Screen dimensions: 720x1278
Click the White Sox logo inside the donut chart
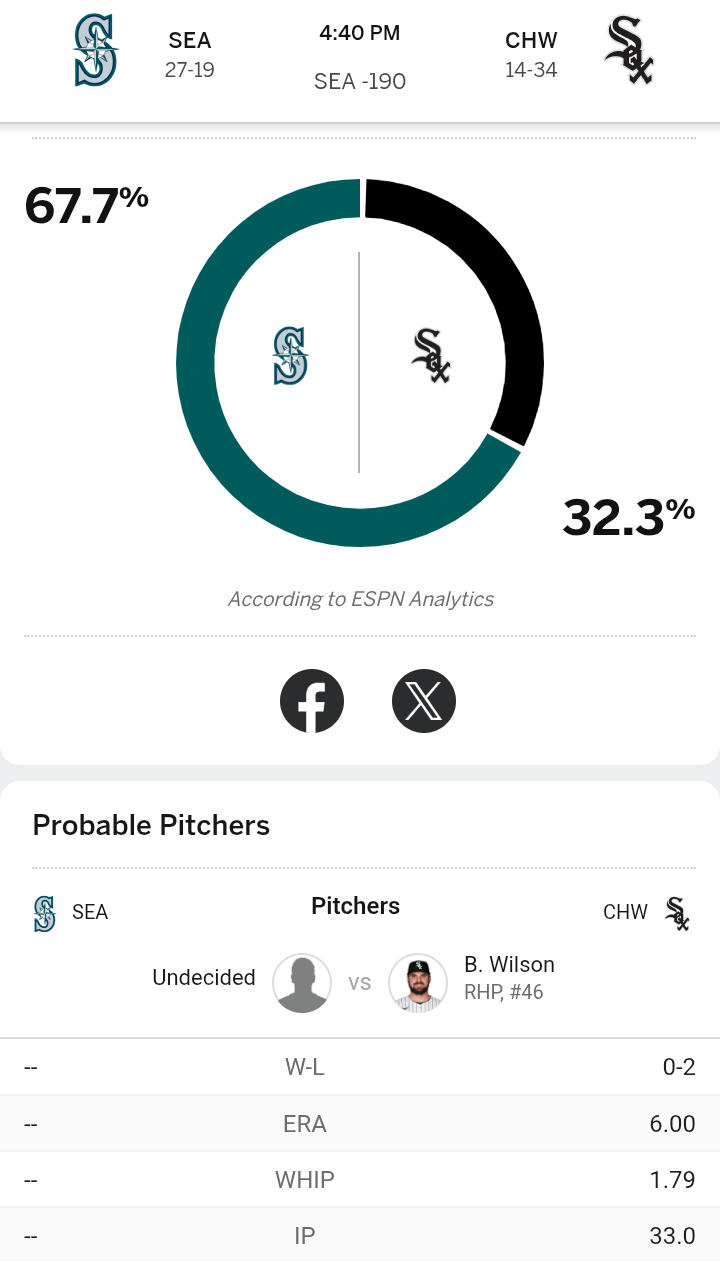pyautogui.click(x=431, y=356)
